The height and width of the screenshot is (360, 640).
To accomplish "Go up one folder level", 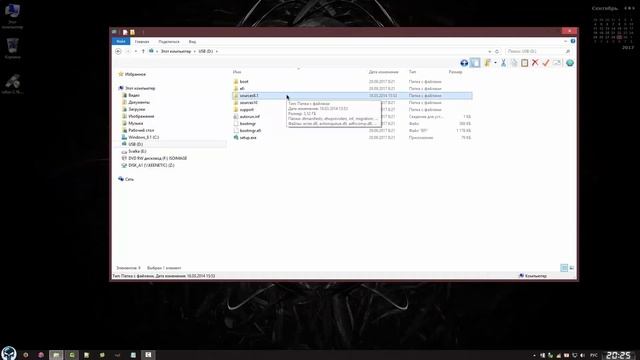I will [143, 51].
